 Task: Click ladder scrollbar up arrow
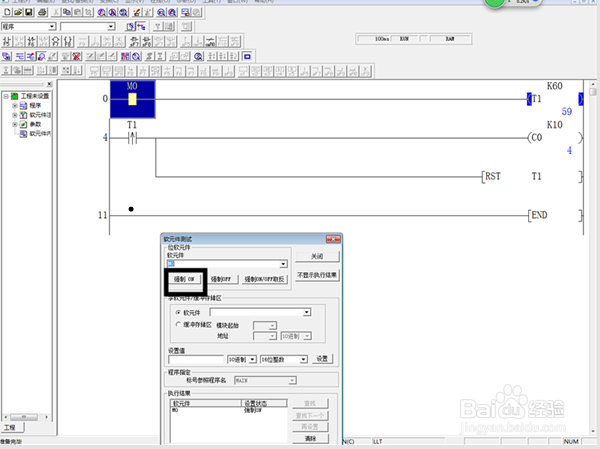(x=593, y=84)
